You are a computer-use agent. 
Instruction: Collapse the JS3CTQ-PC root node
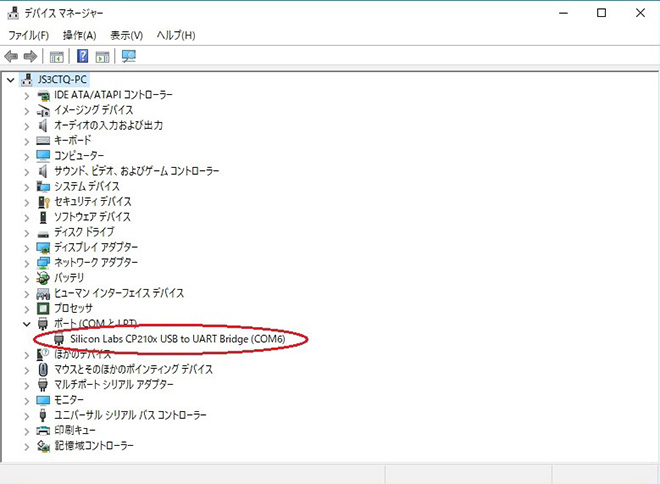11,80
